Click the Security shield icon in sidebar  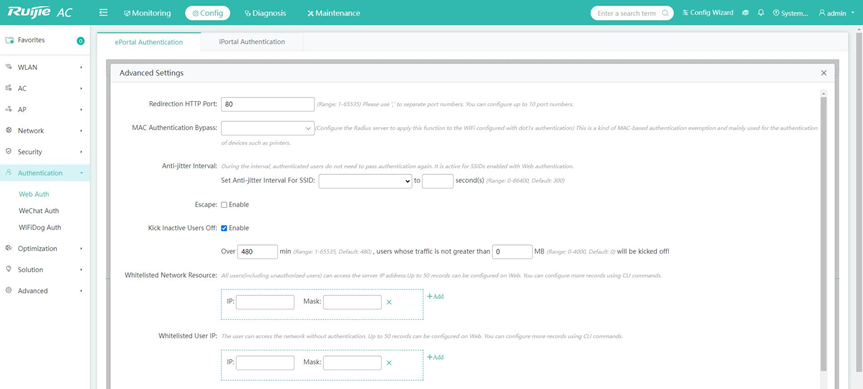(x=8, y=151)
